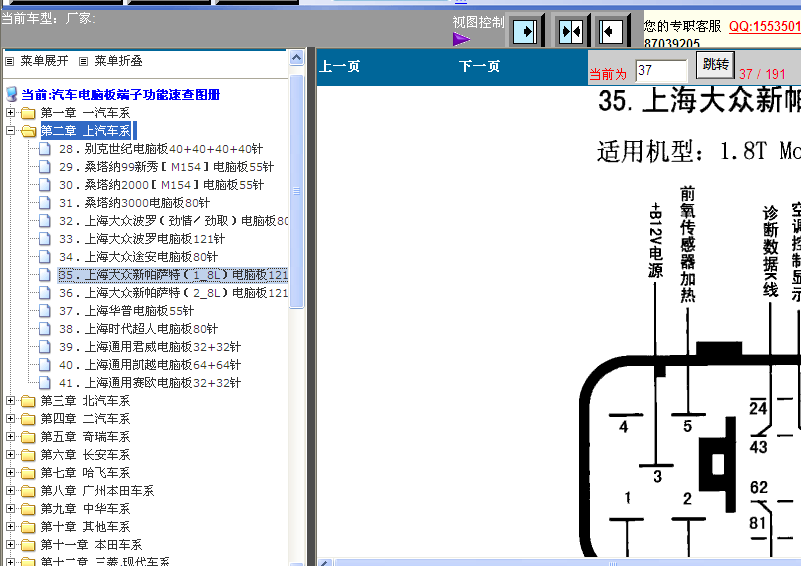
Task: Select the 第六章 长安车系 chapter label
Action: tap(85, 455)
